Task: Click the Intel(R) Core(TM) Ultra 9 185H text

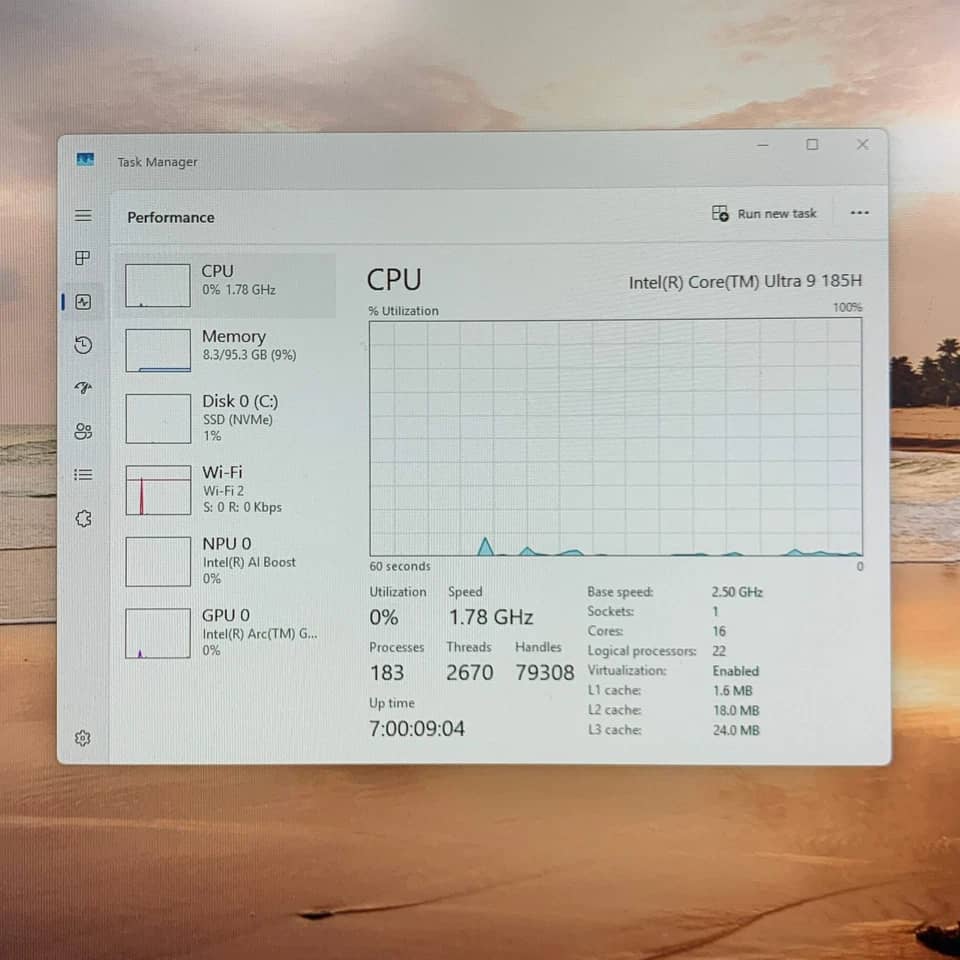Action: (745, 281)
